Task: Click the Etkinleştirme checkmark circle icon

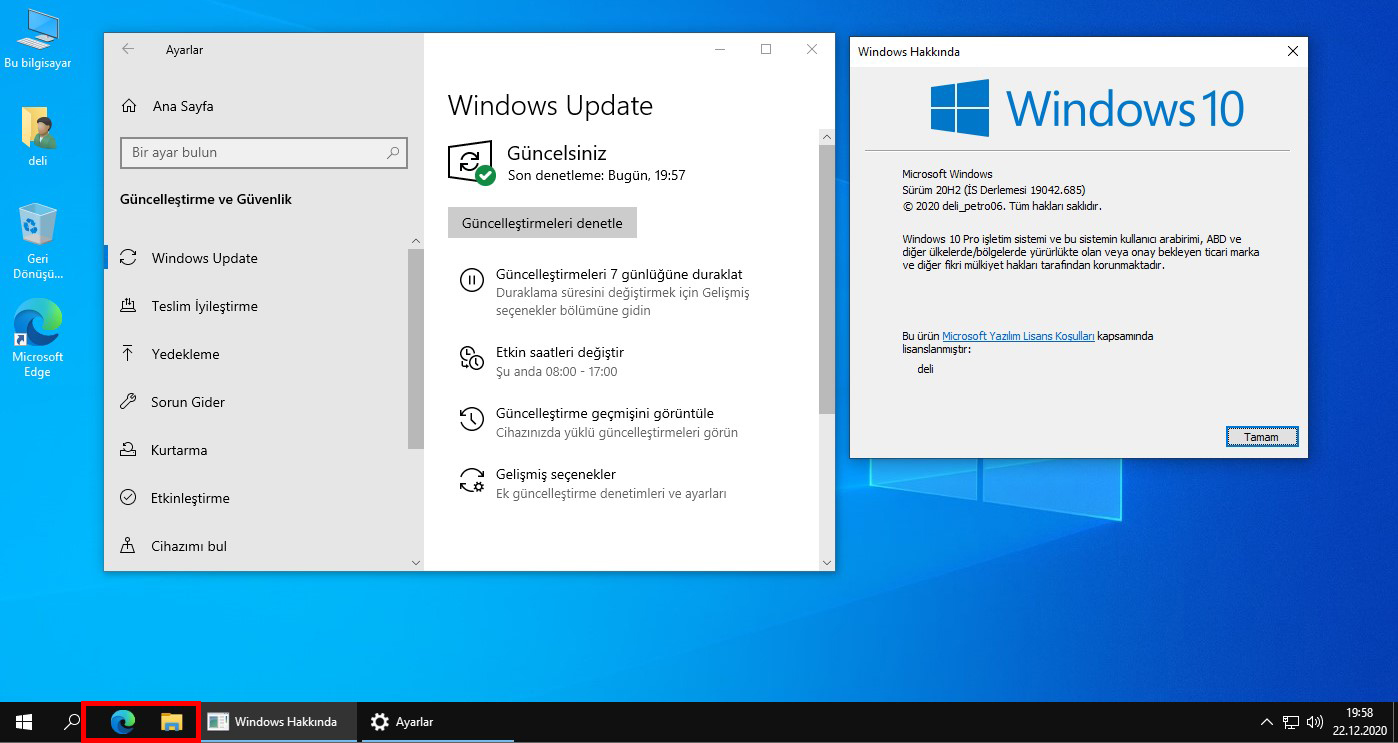Action: click(128, 498)
